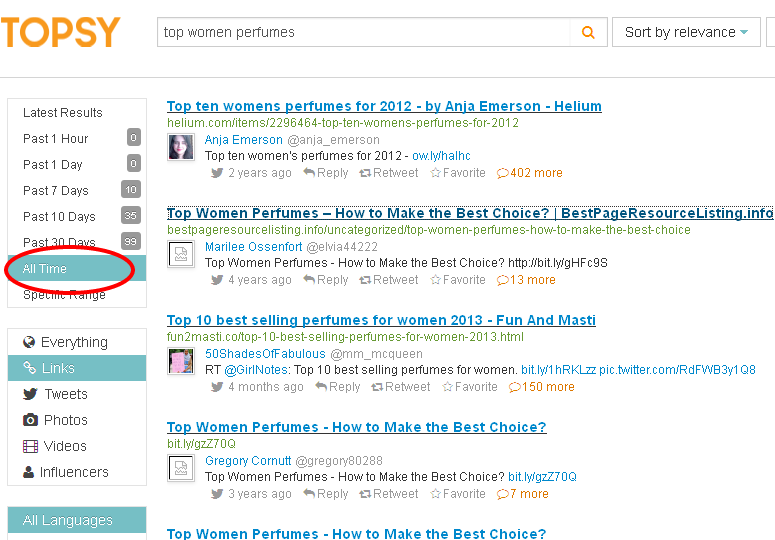This screenshot has height=540, width=775.
Task: Click the search box containing 'top women perfumes'
Action: pyautogui.click(x=365, y=32)
